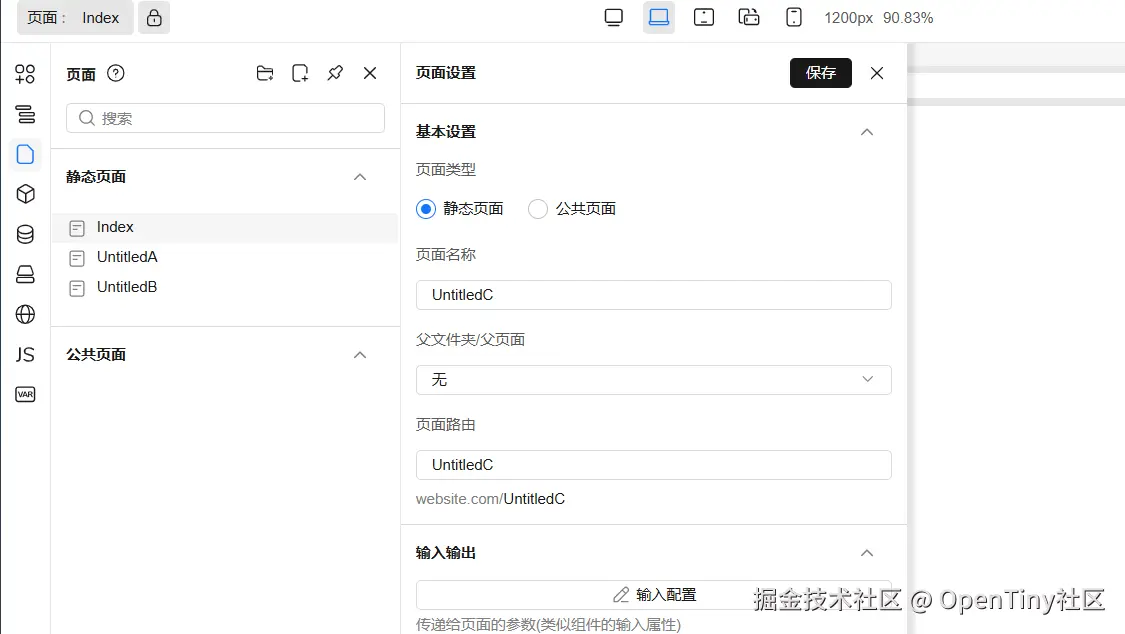Screen dimensions: 1125x634
Task: Collapse the 静态页面 section
Action: tap(360, 177)
